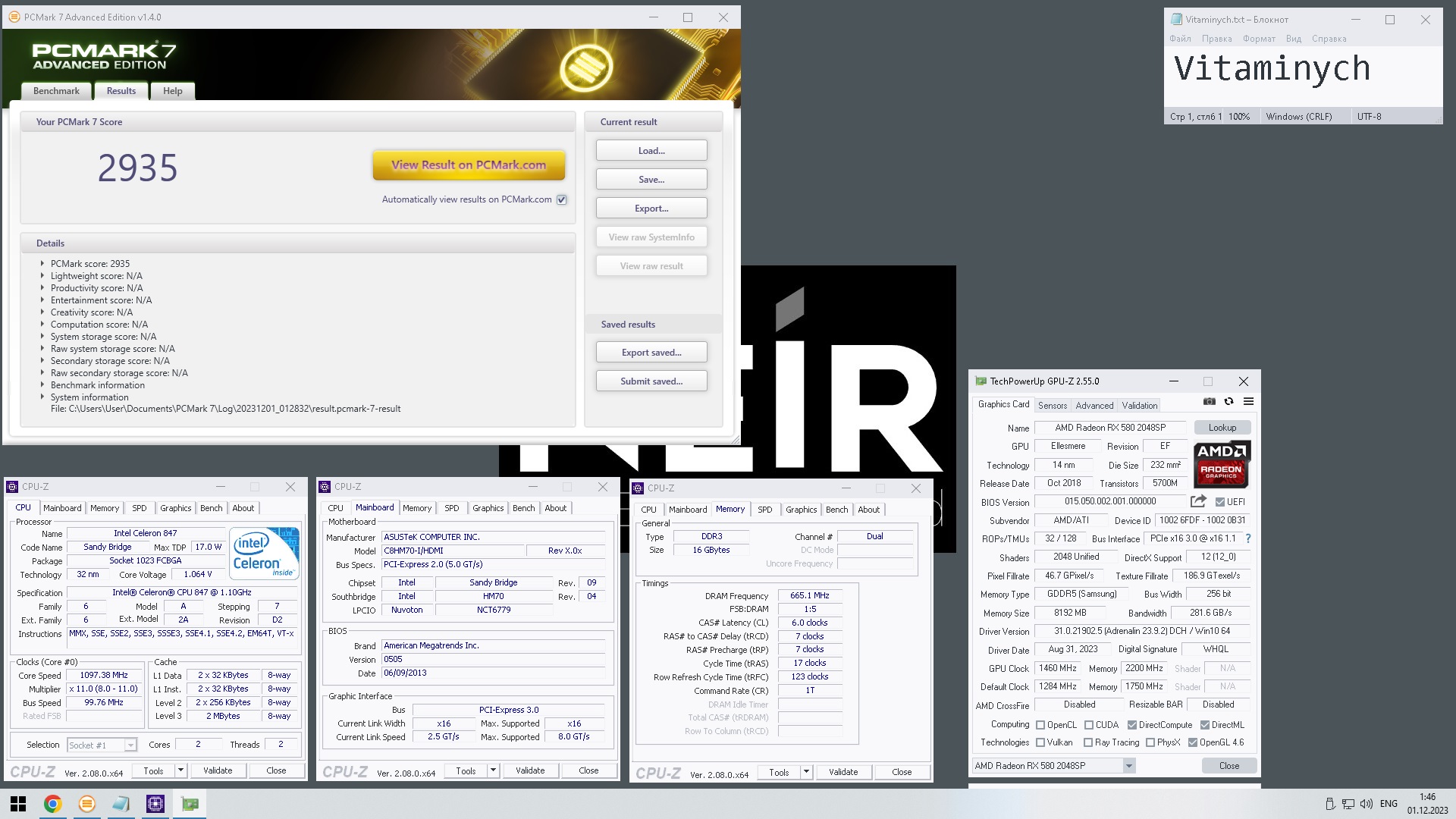Click the GPU-Z refresh icon
The height and width of the screenshot is (819, 1456).
(1229, 401)
